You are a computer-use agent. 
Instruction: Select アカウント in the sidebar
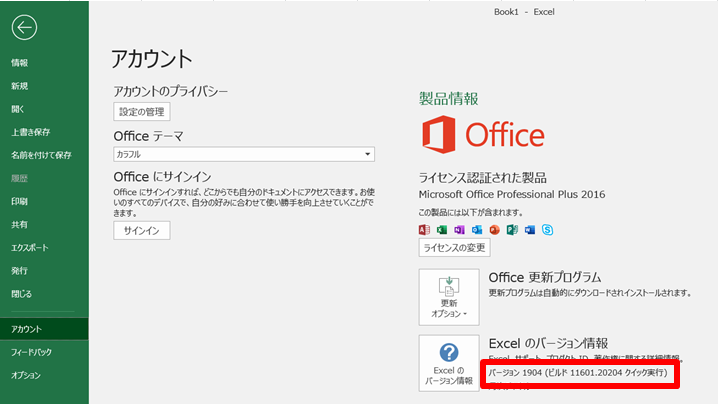[44, 329]
